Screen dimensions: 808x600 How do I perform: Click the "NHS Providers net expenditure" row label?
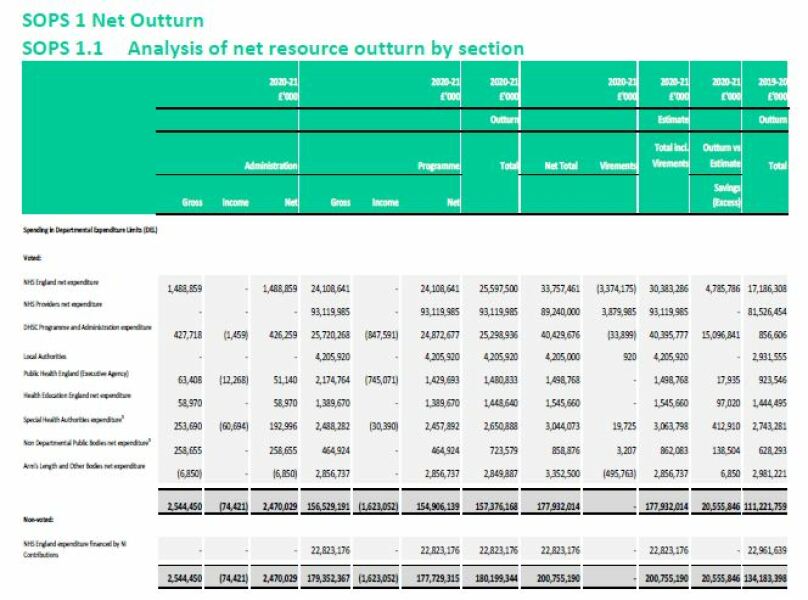coord(64,303)
